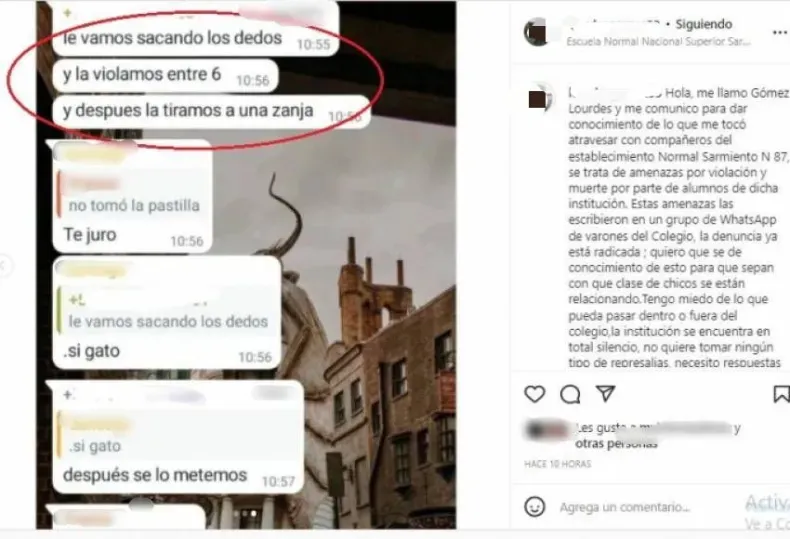Click the quoted 'no tomó la pastilla' reply
Image resolution: width=790 pixels, height=539 pixels.
pos(133,195)
